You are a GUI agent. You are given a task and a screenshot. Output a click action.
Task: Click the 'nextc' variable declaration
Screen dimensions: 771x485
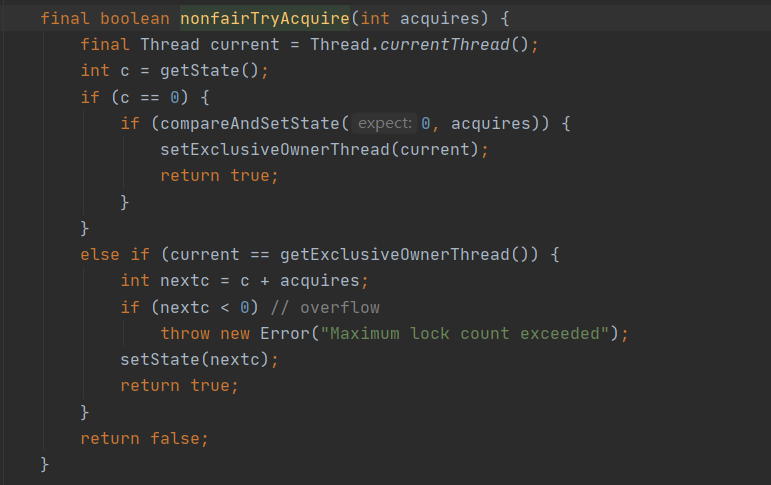pyautogui.click(x=184, y=281)
